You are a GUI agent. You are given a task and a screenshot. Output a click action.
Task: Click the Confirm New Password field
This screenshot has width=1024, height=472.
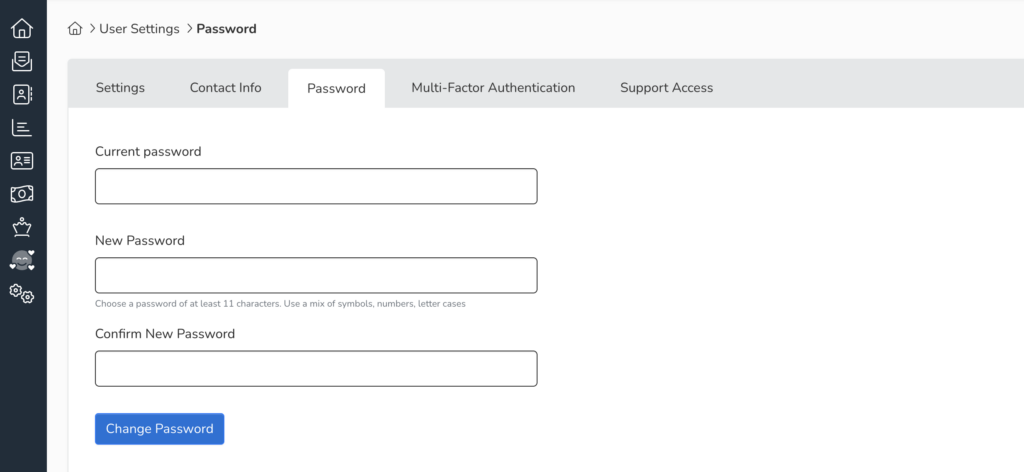[x=316, y=368]
